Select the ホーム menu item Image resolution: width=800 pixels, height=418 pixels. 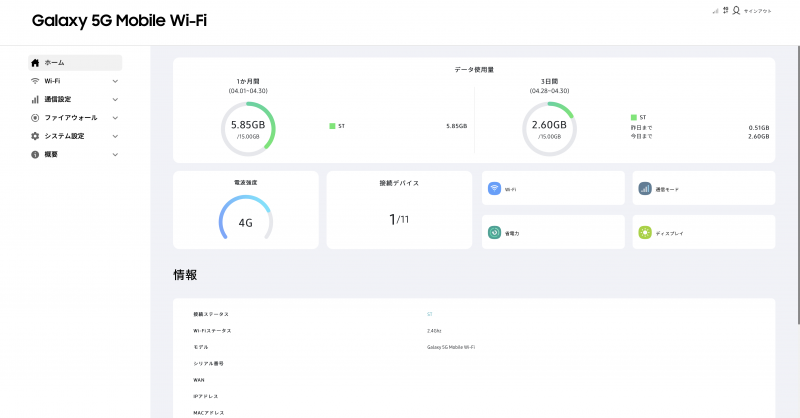click(54, 62)
